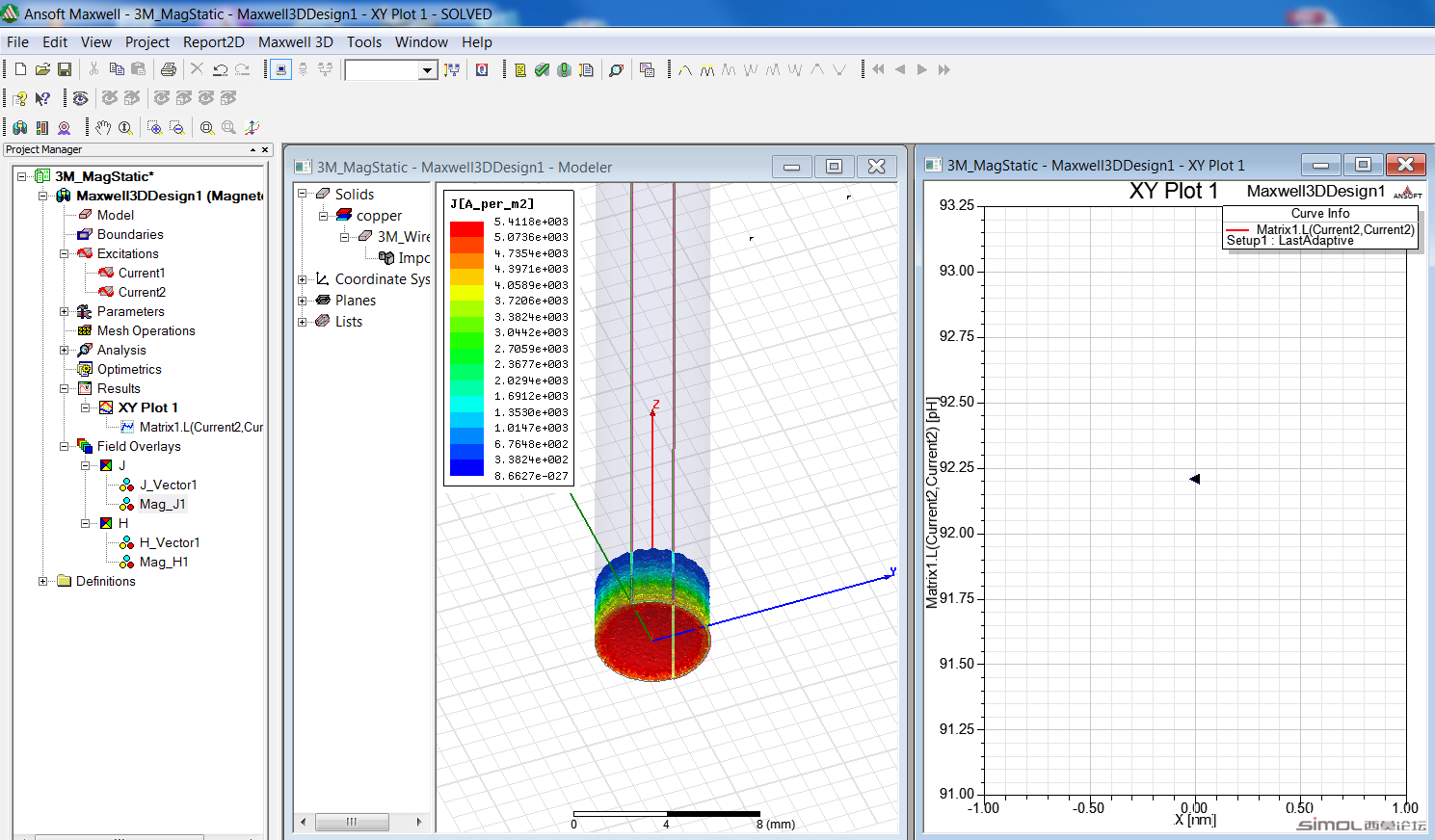Screen dimensions: 1435x840
Task: Select the Optimetrics tree item
Action: (x=129, y=369)
